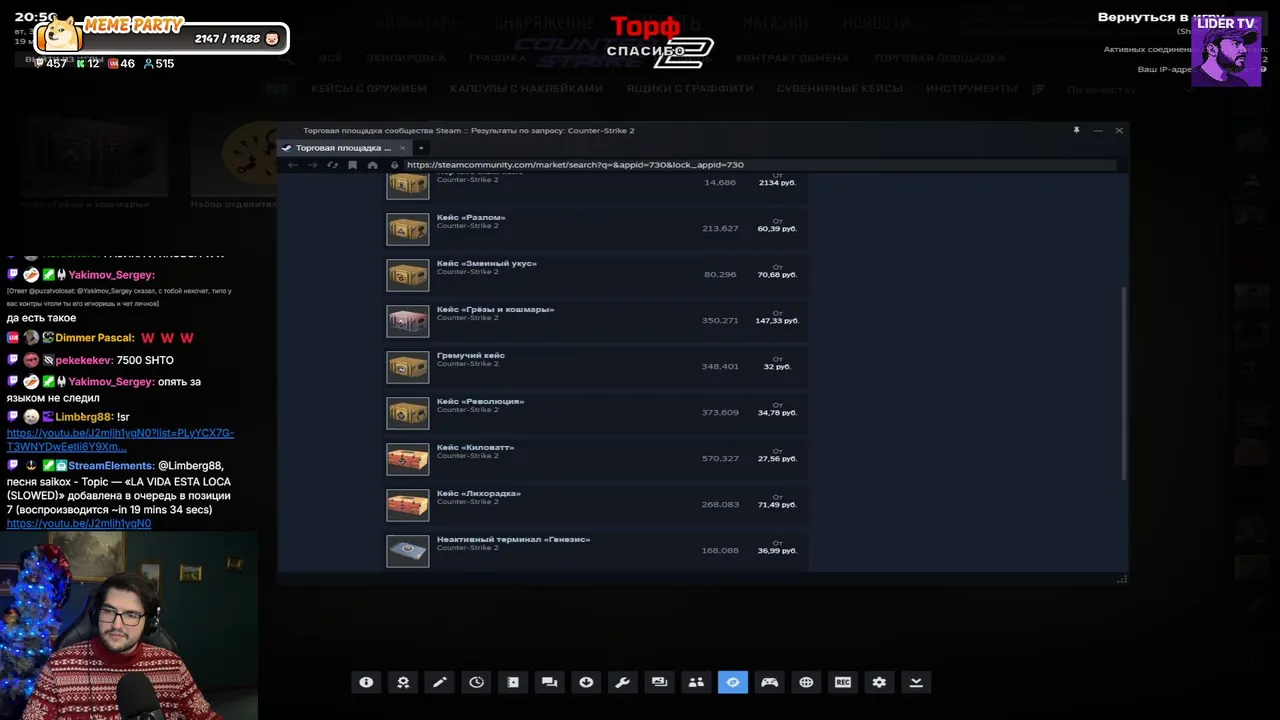This screenshot has width=1280, height=720.
Task: Open the playtime clock icon in overlay toolbar
Action: click(476, 682)
